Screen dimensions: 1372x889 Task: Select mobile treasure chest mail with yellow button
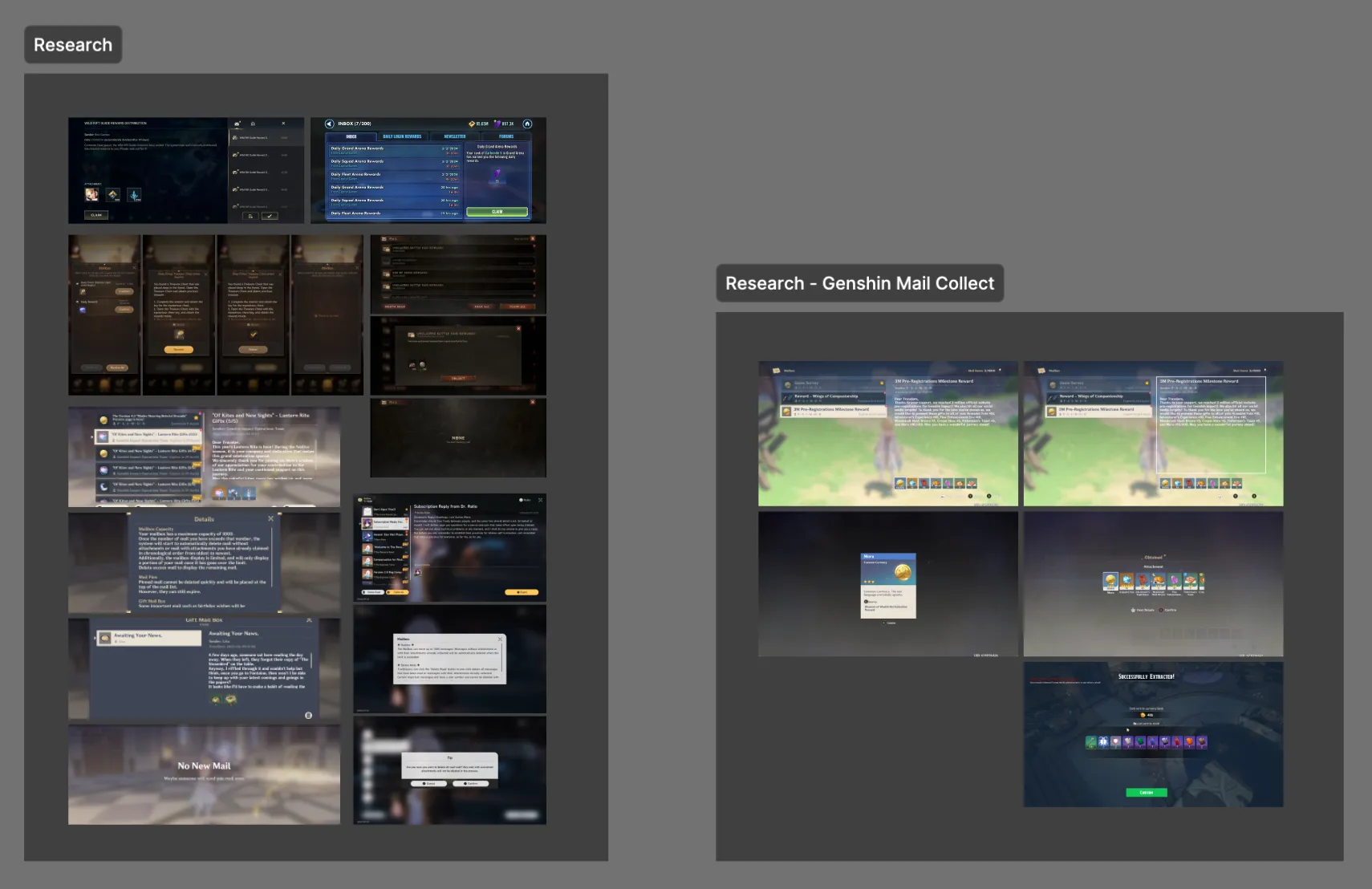(x=178, y=315)
